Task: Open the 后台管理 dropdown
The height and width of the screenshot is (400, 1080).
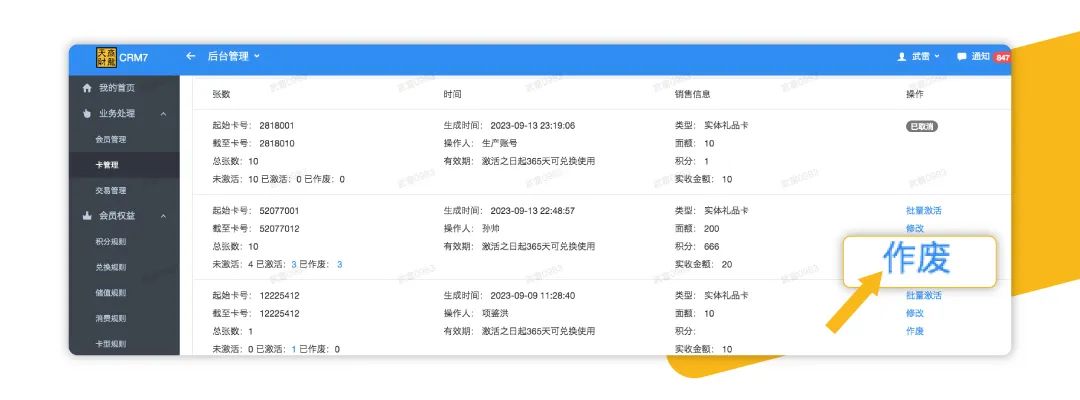Action: click(x=234, y=56)
